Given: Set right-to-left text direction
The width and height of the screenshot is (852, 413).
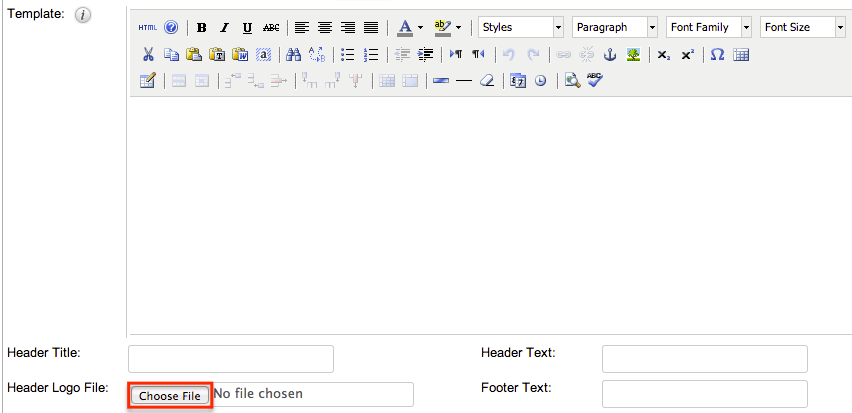Looking at the screenshot, I should pos(478,54).
